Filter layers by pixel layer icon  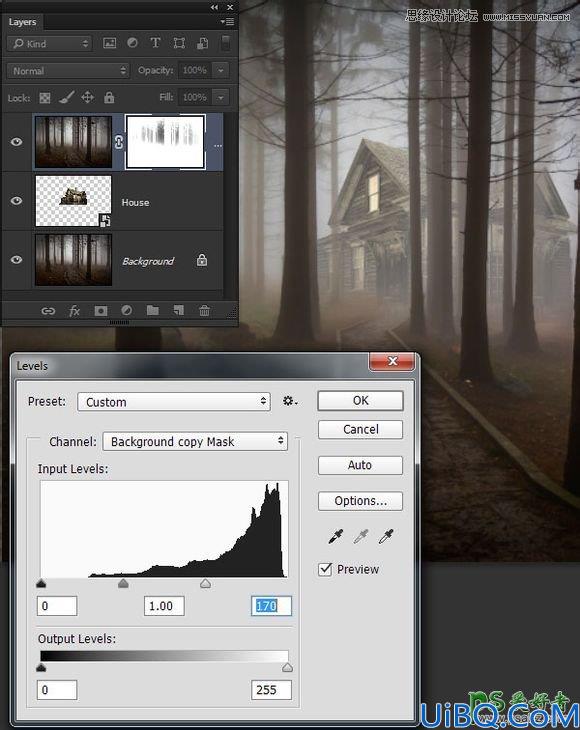pos(109,43)
